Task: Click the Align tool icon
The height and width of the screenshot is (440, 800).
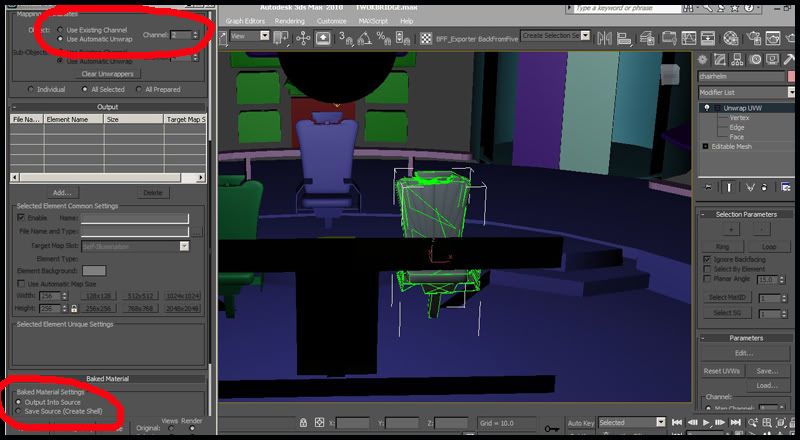Action: [x=624, y=38]
